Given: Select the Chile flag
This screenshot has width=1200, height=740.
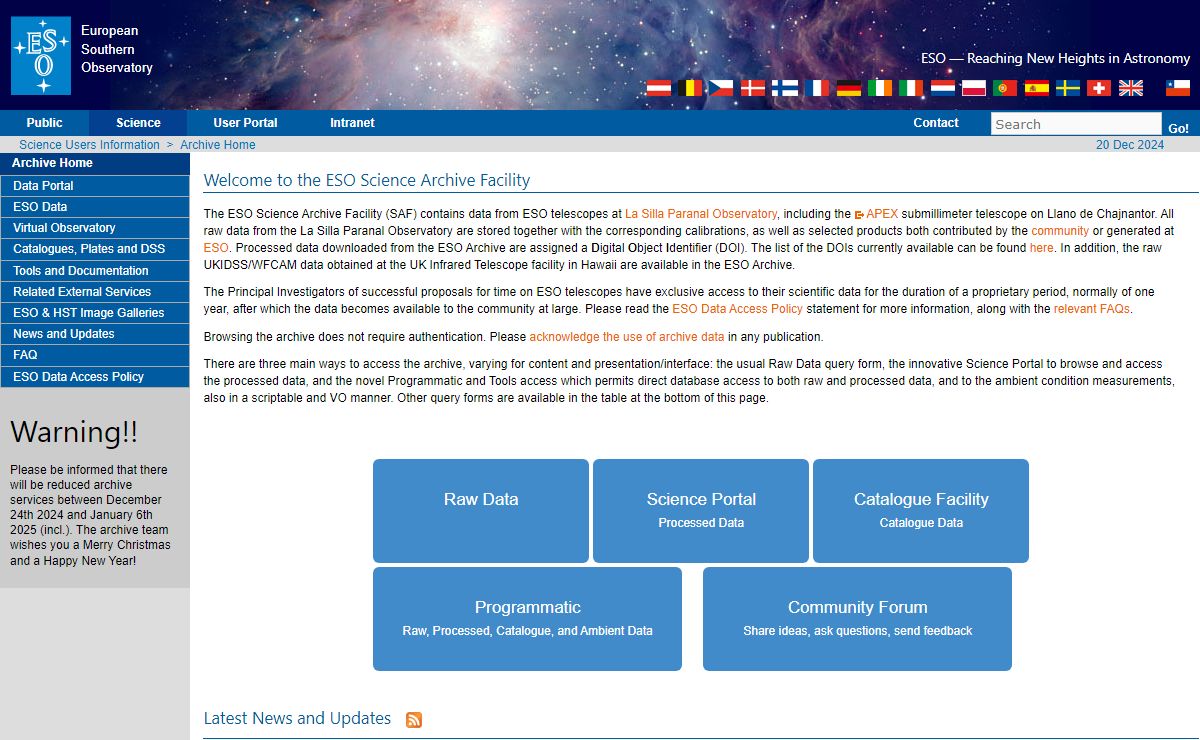Looking at the screenshot, I should point(1179,88).
